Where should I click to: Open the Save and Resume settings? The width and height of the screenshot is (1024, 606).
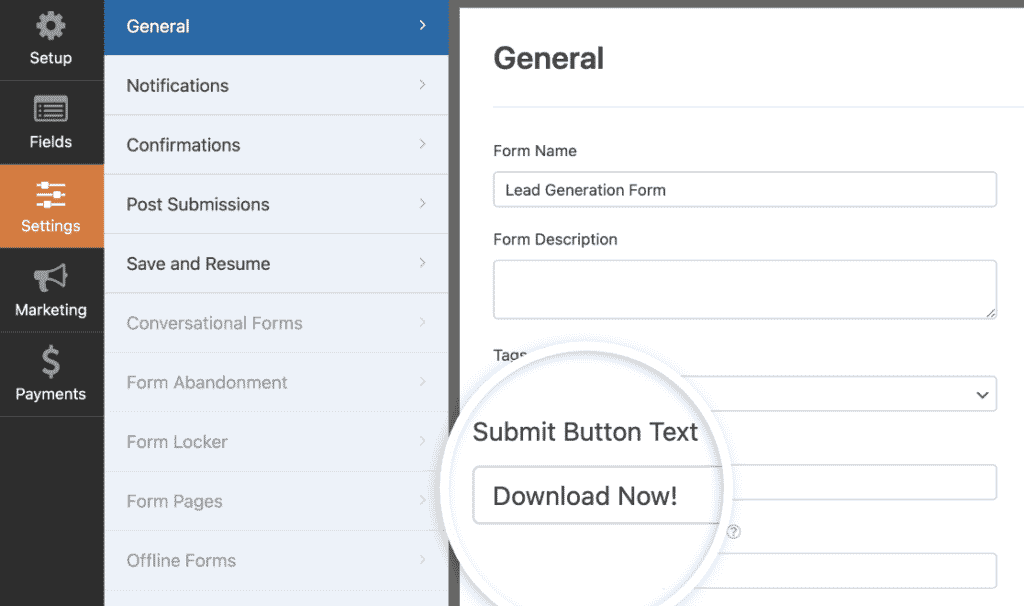(x=198, y=263)
